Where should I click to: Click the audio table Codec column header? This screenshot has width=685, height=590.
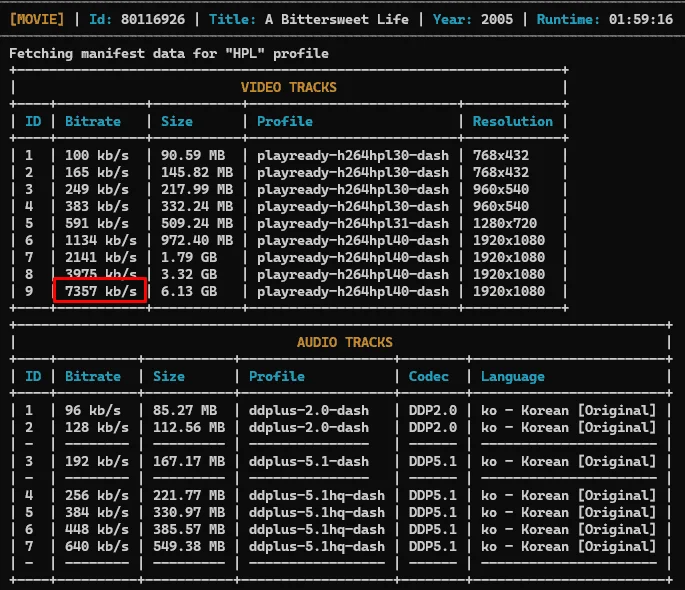coord(429,376)
